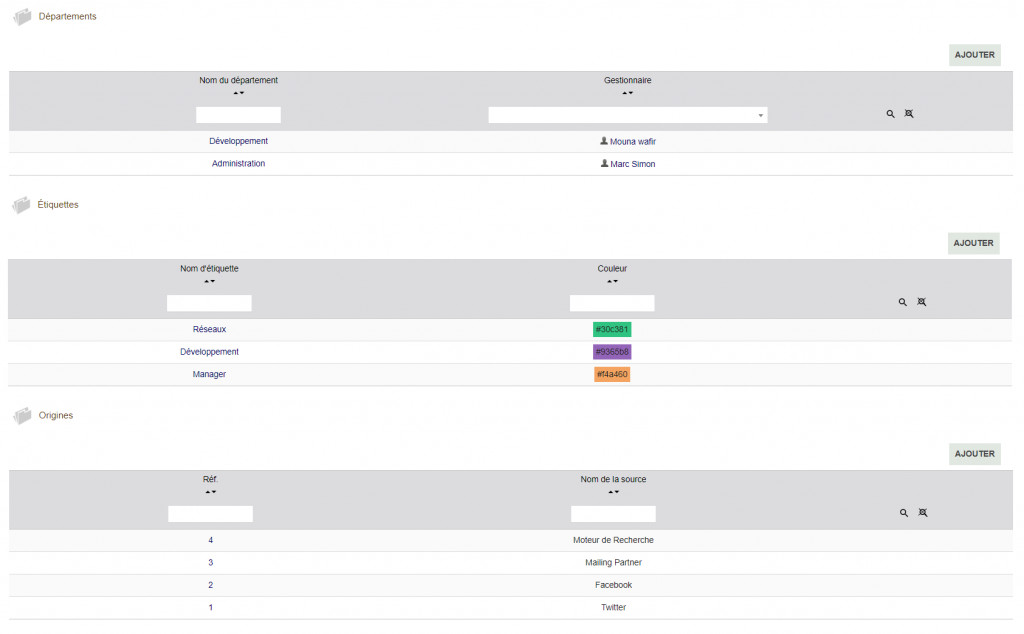Clear filters icon in Origines table
Viewport: 1024px width, 634px height.
[923, 513]
